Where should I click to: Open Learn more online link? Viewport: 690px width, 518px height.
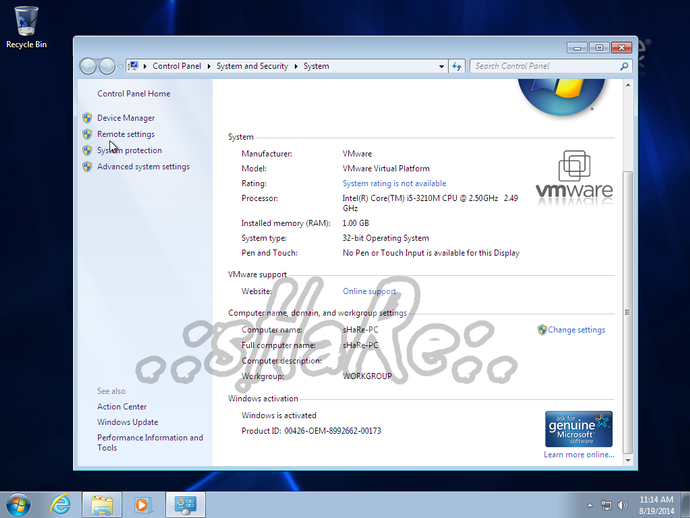[579, 455]
